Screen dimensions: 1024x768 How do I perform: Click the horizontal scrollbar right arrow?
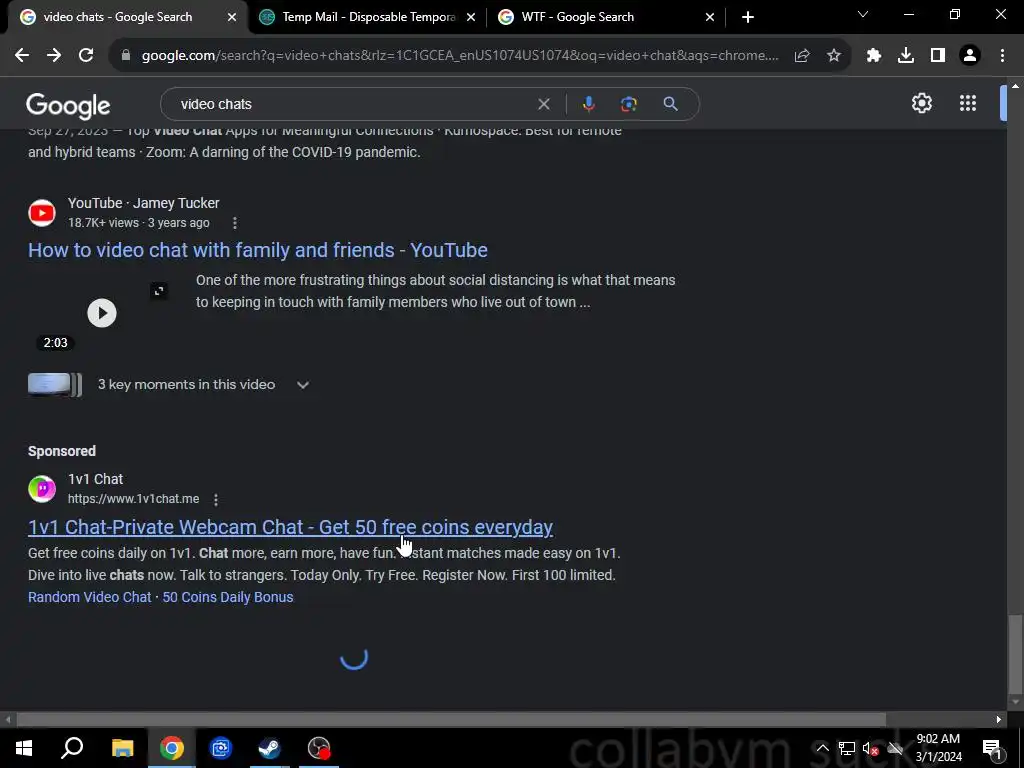pos(999,720)
